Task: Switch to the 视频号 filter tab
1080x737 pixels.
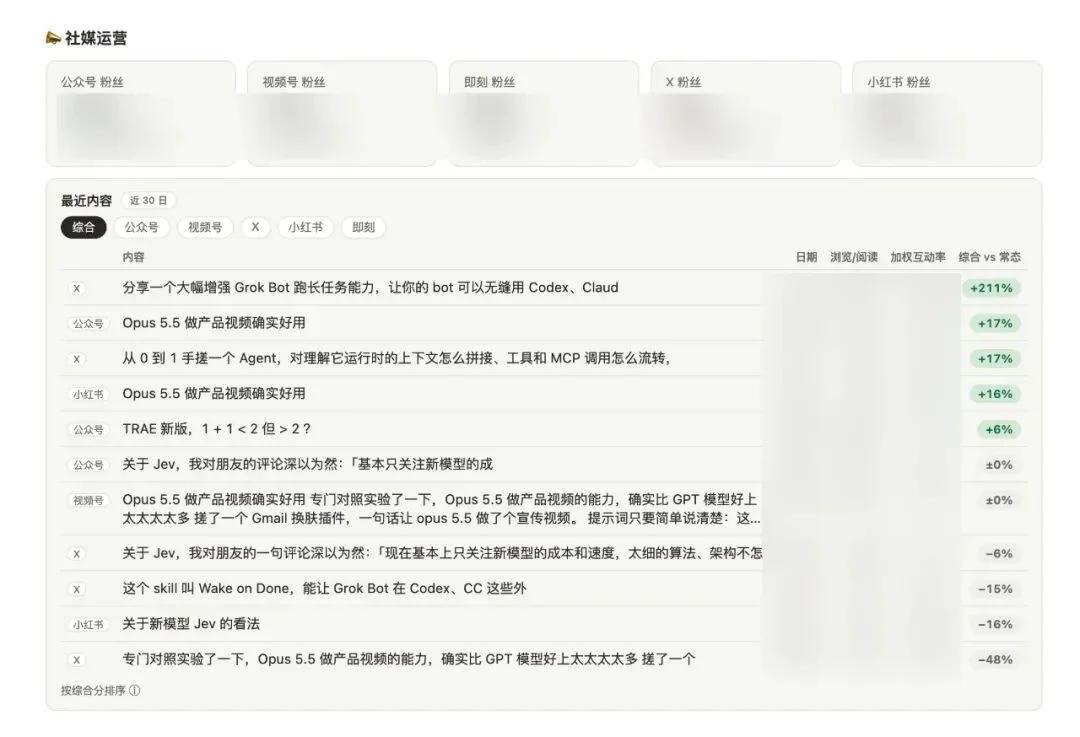Action: coord(205,227)
